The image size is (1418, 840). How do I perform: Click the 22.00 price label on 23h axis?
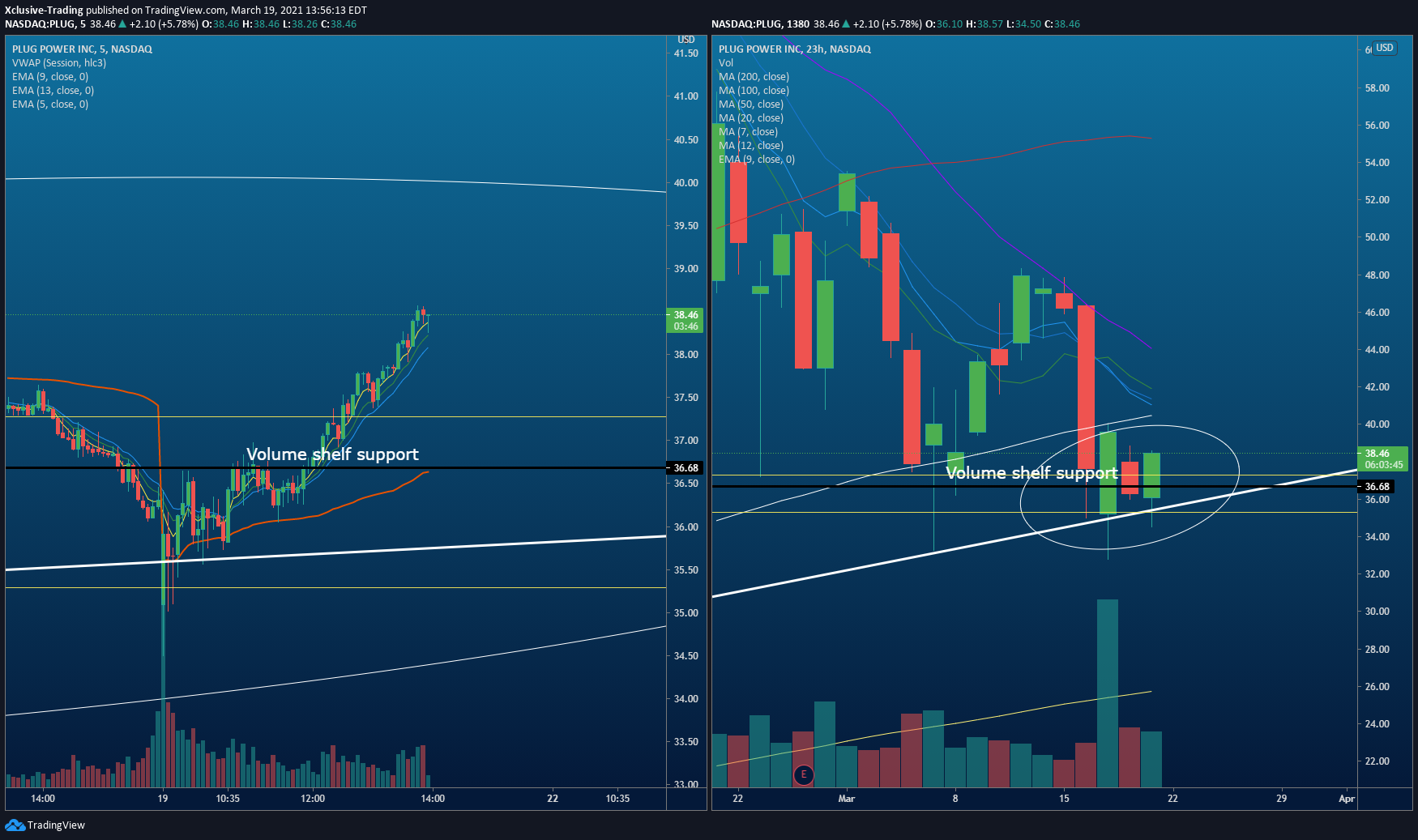pyautogui.click(x=1377, y=761)
